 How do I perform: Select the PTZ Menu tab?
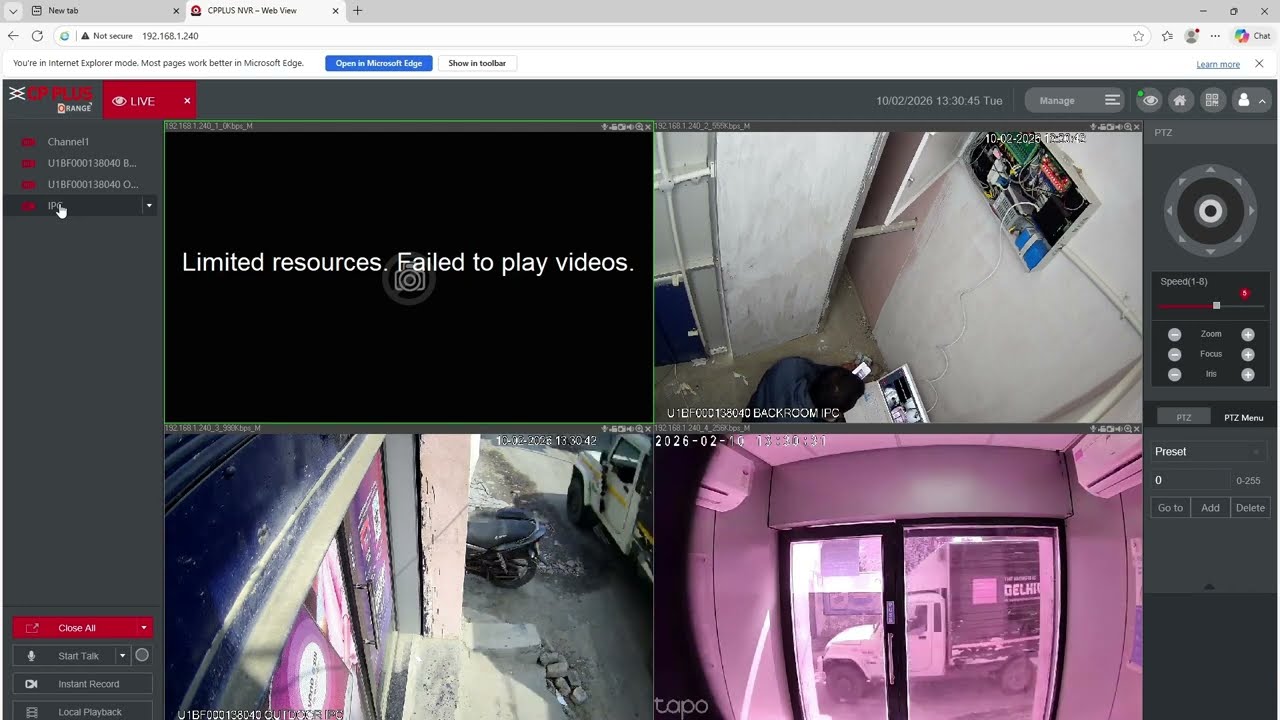1243,418
